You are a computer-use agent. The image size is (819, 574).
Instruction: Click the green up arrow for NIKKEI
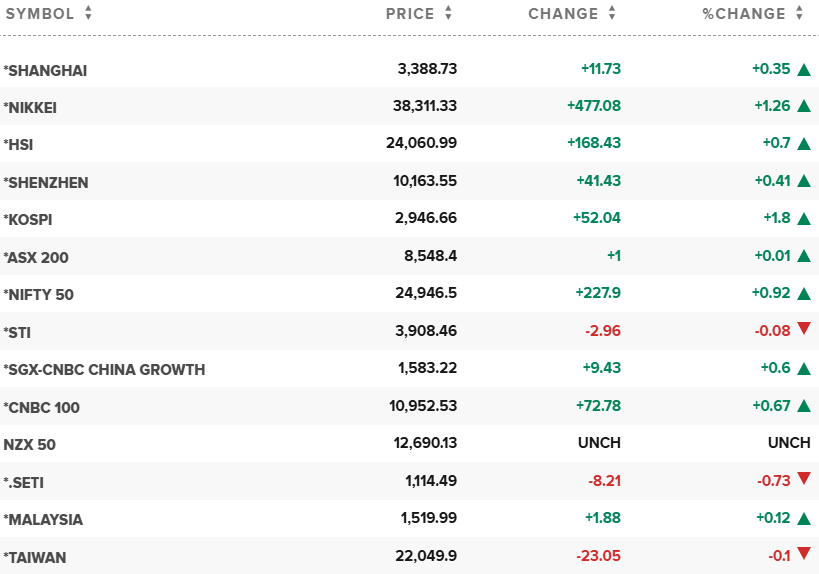click(803, 106)
